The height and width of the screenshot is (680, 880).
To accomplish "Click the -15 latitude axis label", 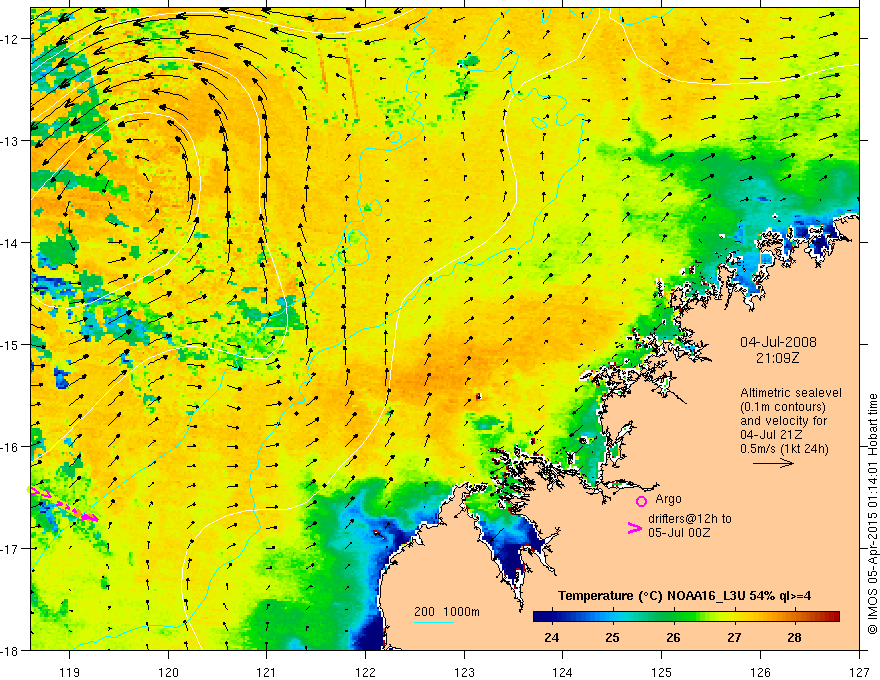I will pos(11,345).
